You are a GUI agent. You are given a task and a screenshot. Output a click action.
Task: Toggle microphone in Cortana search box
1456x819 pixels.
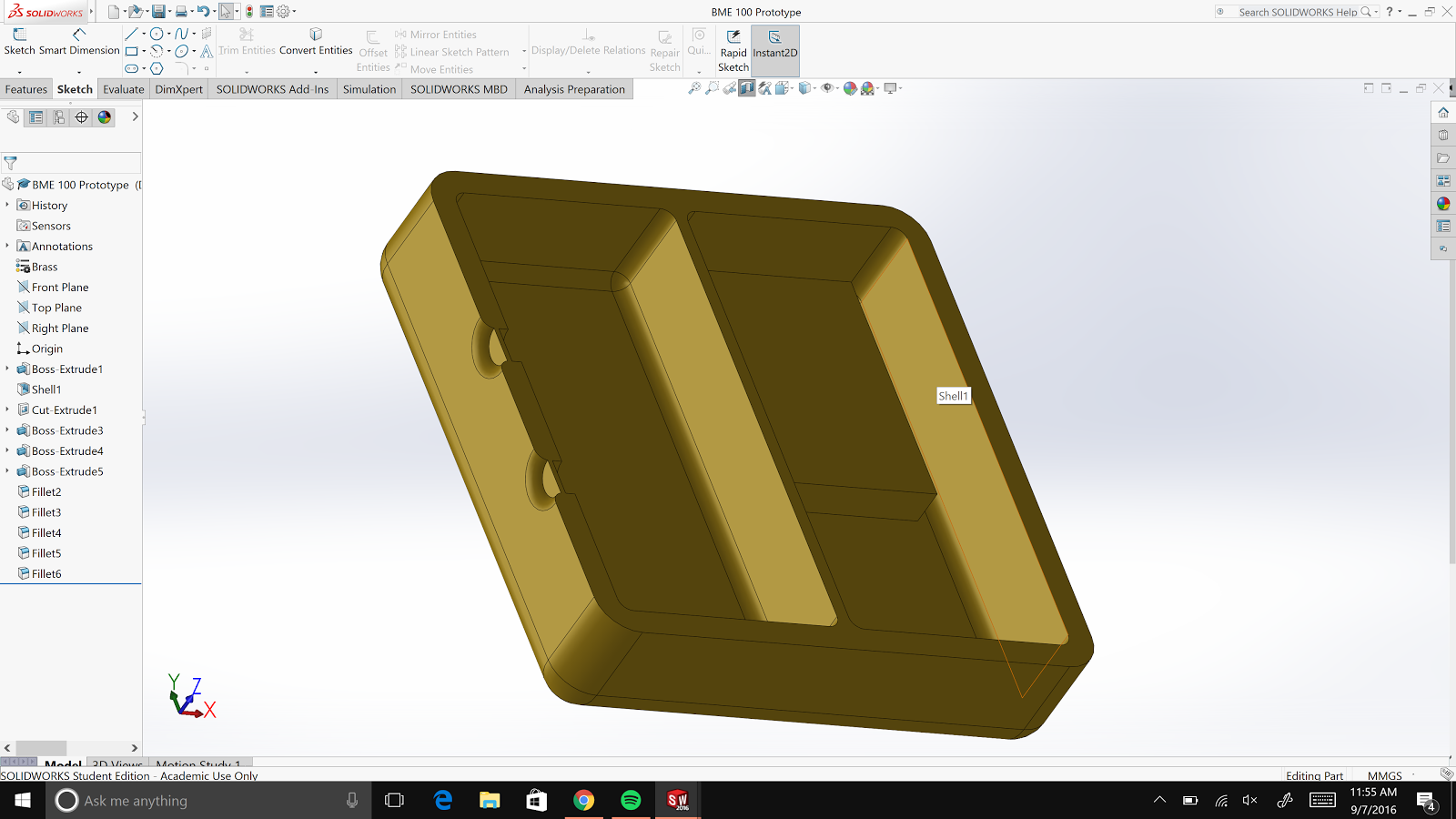click(x=352, y=801)
